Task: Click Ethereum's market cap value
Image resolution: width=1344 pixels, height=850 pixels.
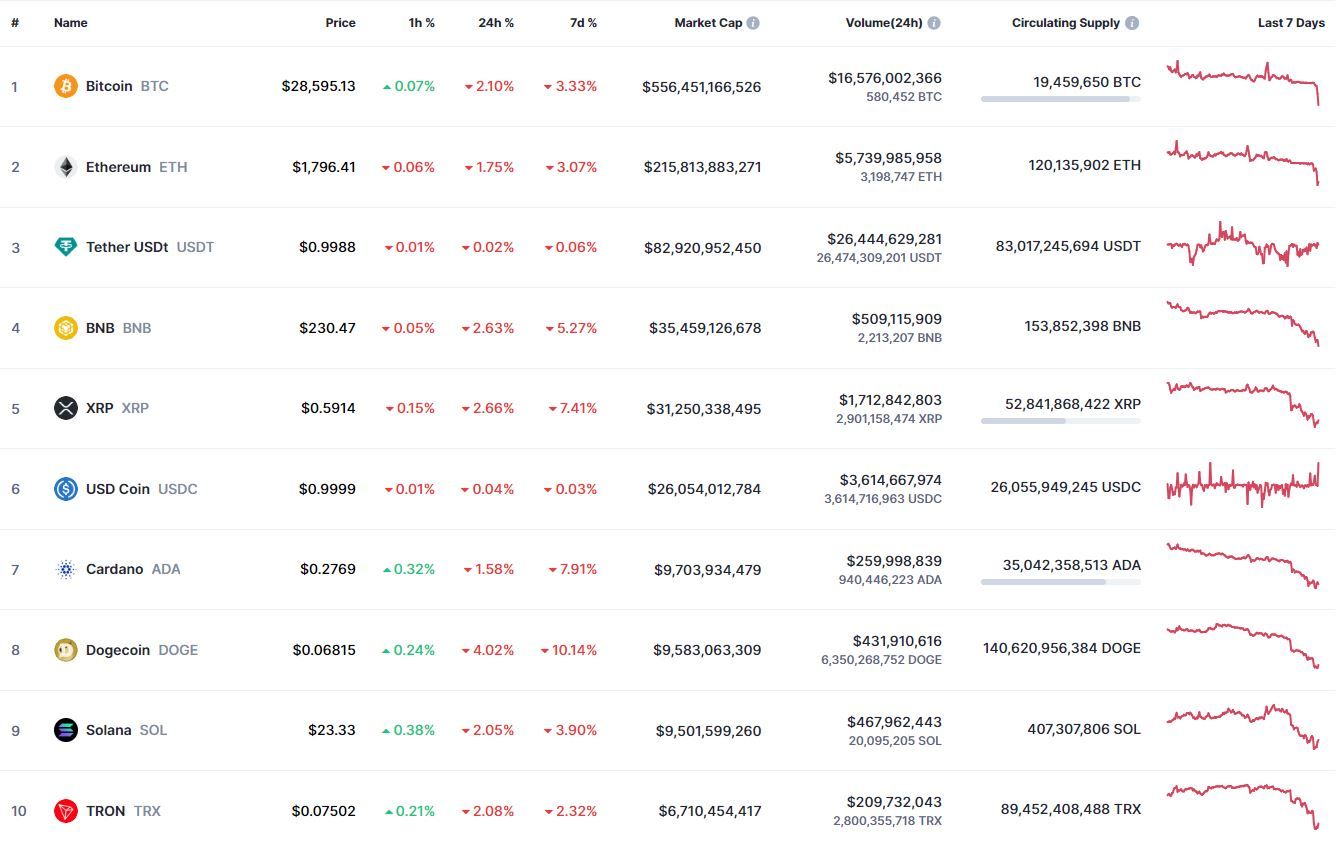Action: (x=702, y=167)
